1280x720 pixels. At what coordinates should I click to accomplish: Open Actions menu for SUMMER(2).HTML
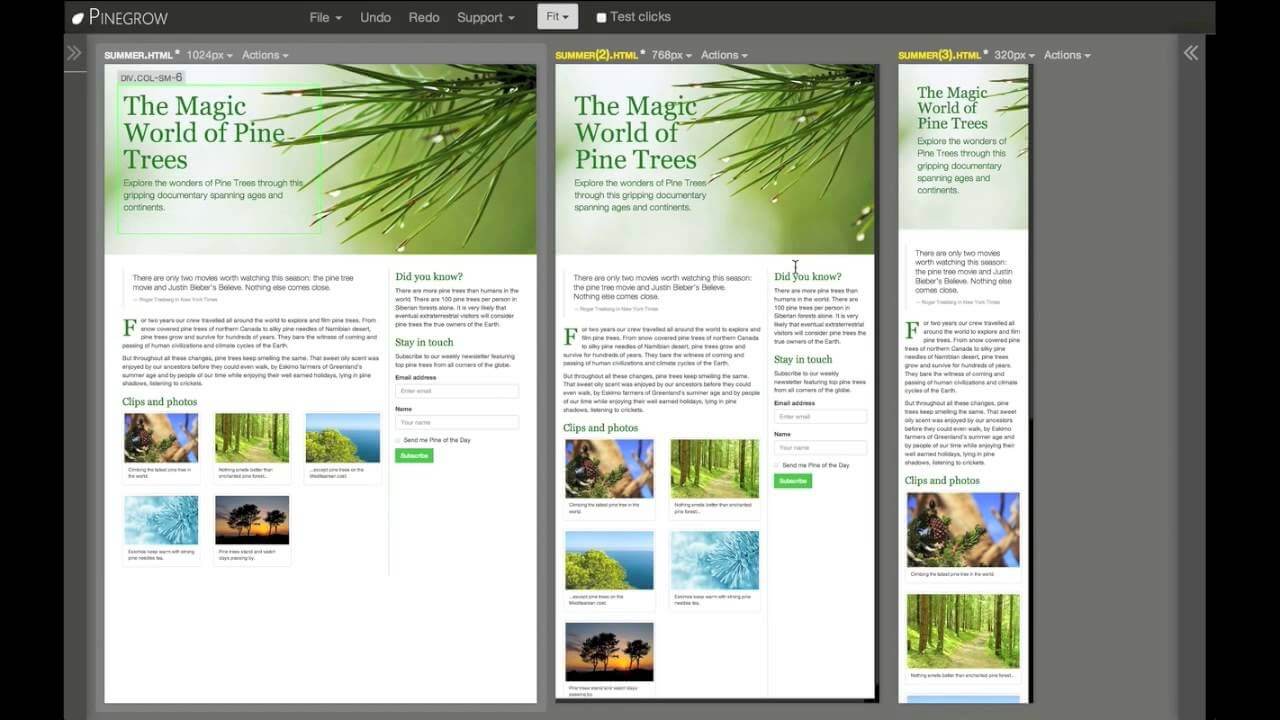point(724,55)
